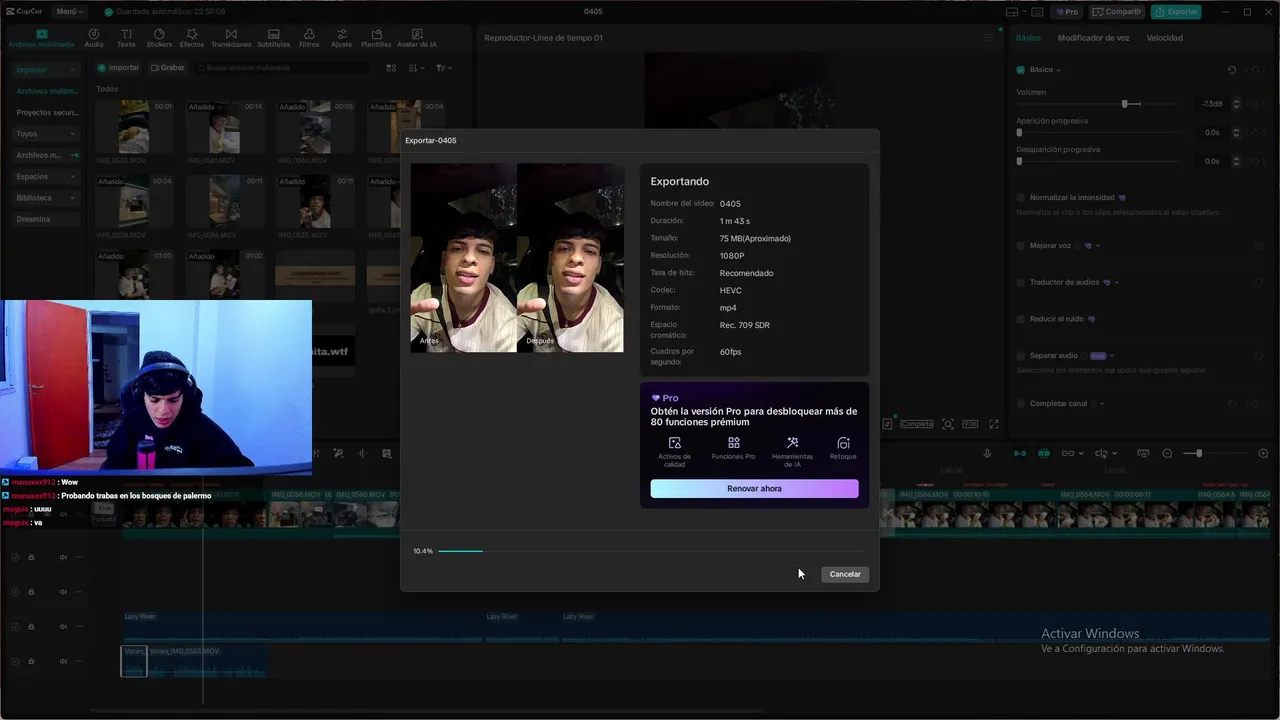This screenshot has height=720, width=1280.
Task: Open the media sort order dropdown
Action: click(x=417, y=68)
